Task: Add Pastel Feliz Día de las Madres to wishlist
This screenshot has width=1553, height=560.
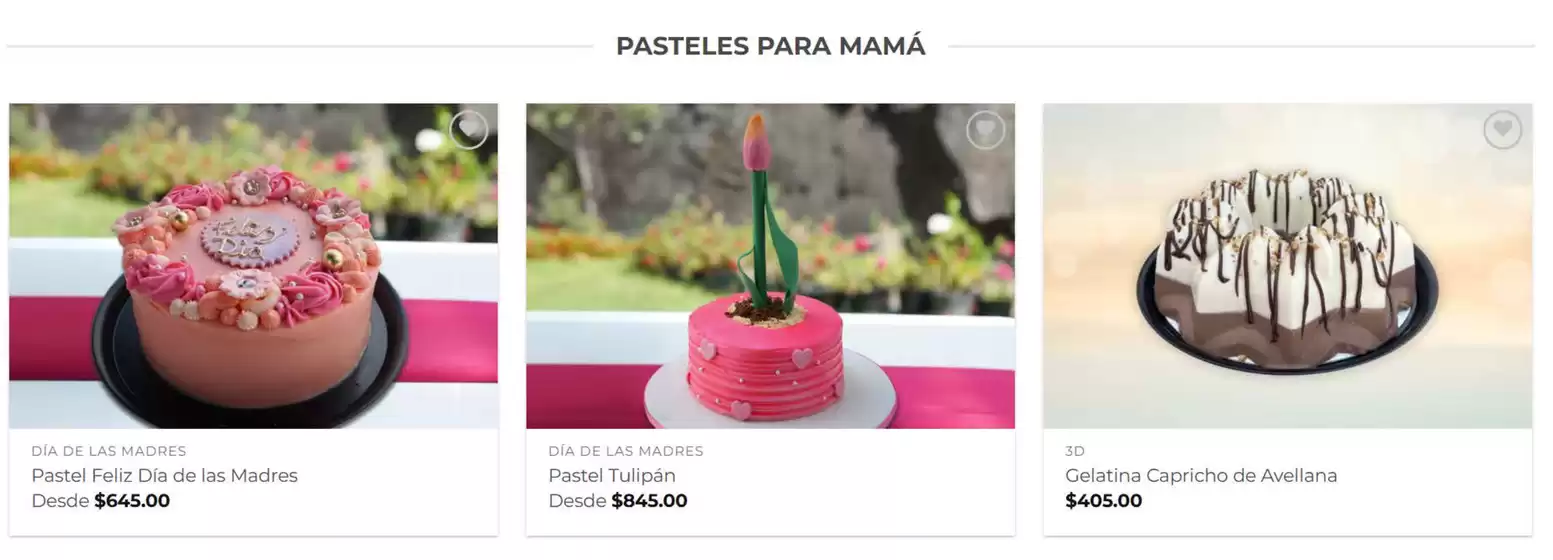Action: tap(468, 130)
